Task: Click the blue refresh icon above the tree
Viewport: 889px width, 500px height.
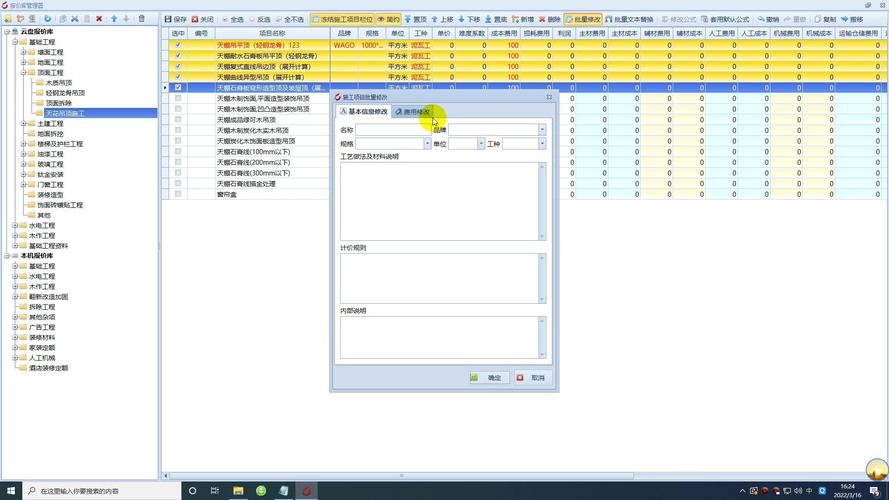Action: 48,19
